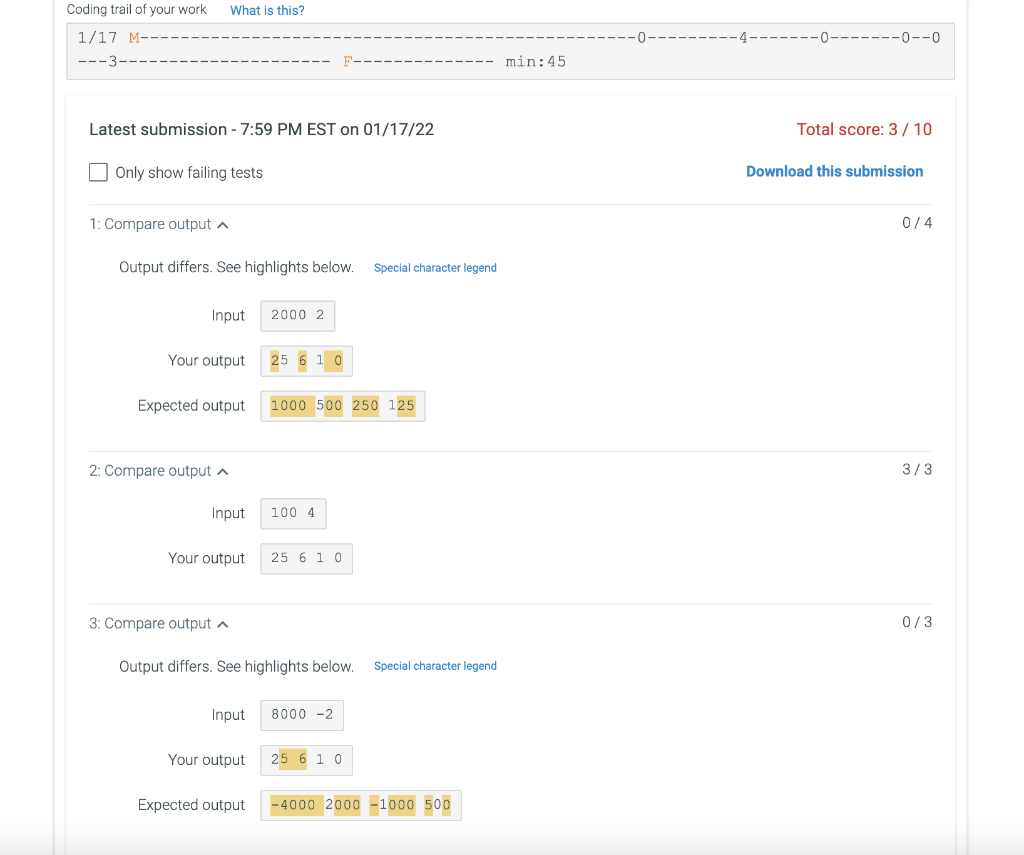Click test 3 score '0 / 3'
This screenshot has height=855, width=1024.
(x=917, y=622)
